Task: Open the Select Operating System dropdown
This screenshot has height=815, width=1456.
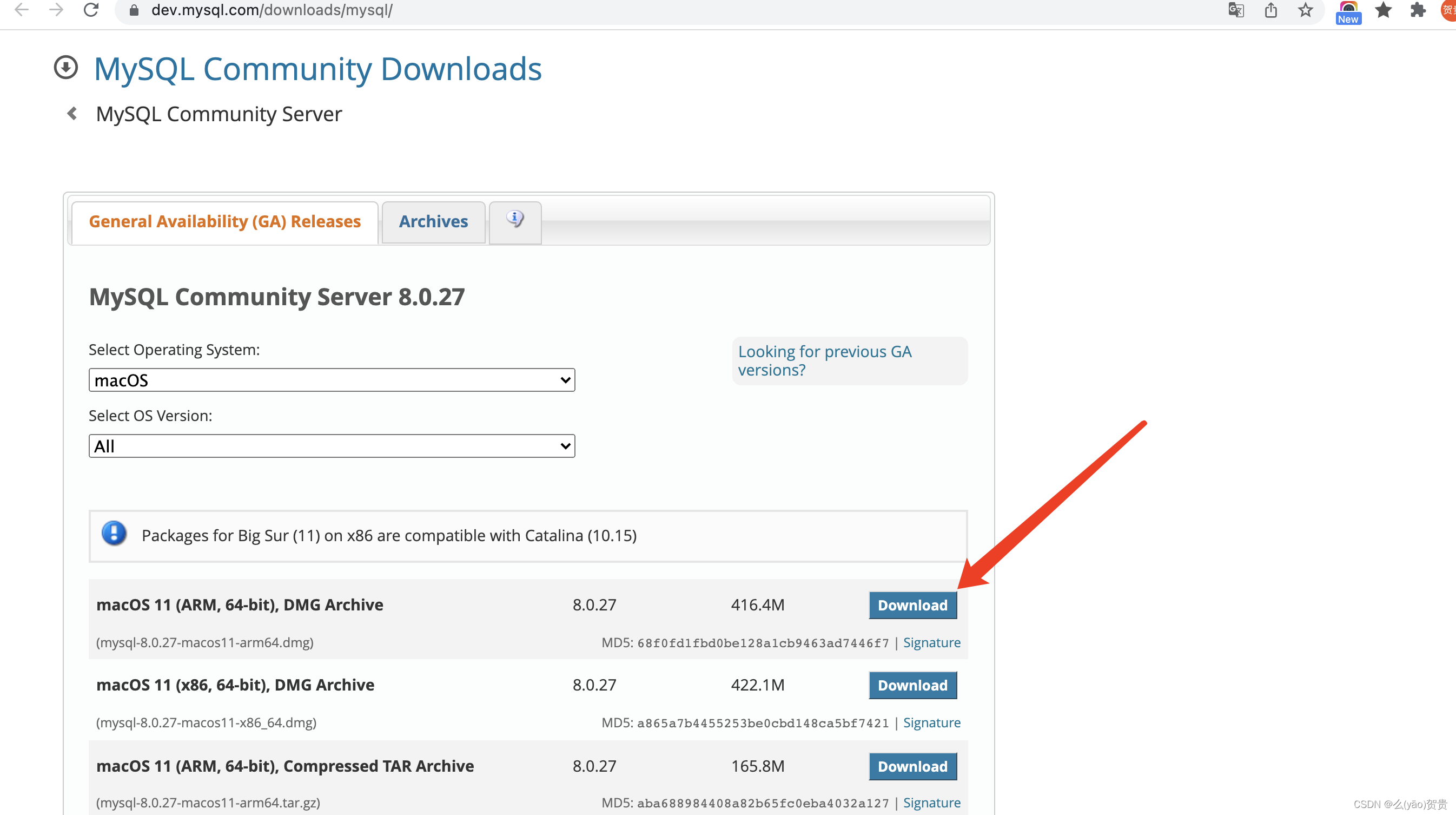Action: 332,380
